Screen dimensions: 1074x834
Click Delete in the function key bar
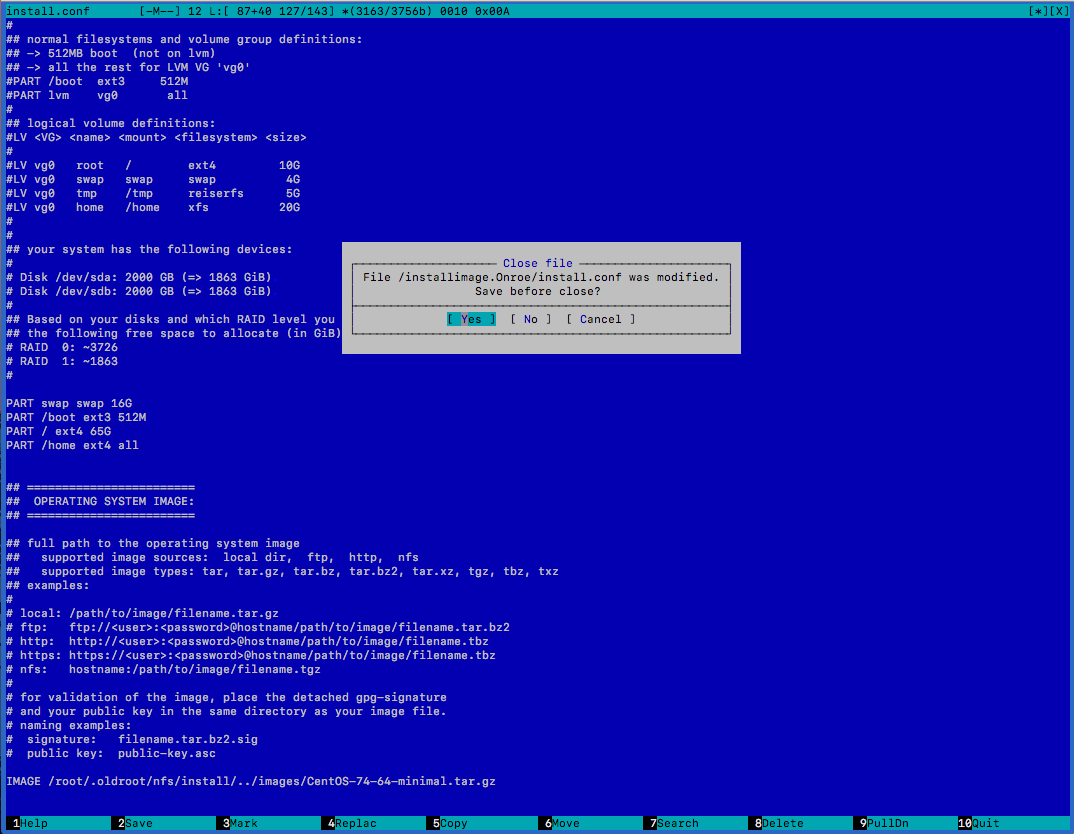(x=782, y=823)
